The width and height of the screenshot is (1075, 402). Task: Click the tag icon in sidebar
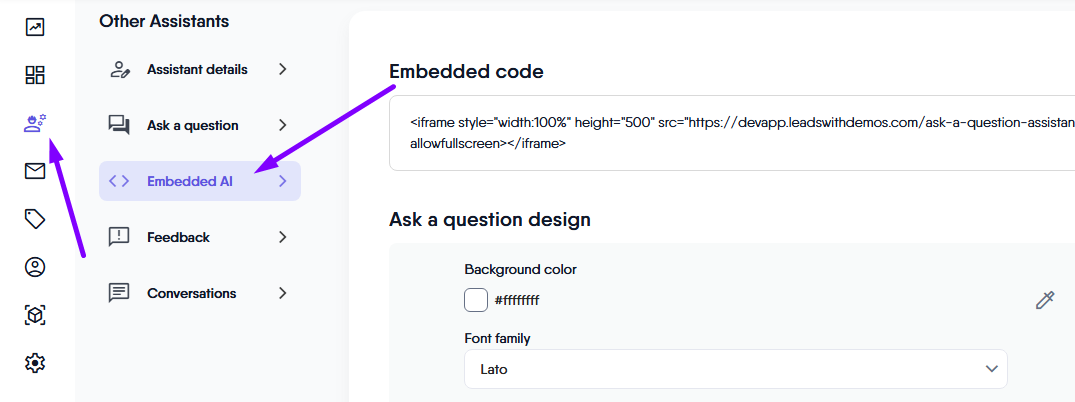[x=35, y=219]
